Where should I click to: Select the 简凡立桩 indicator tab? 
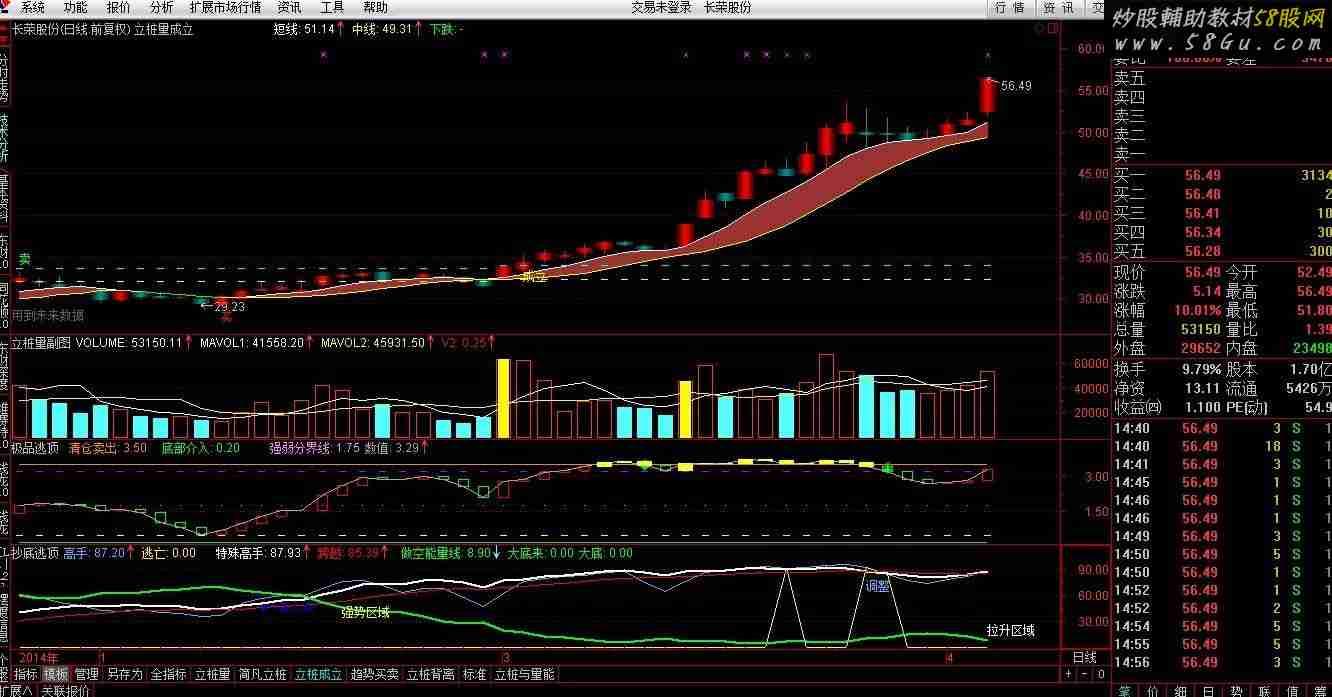(x=263, y=674)
